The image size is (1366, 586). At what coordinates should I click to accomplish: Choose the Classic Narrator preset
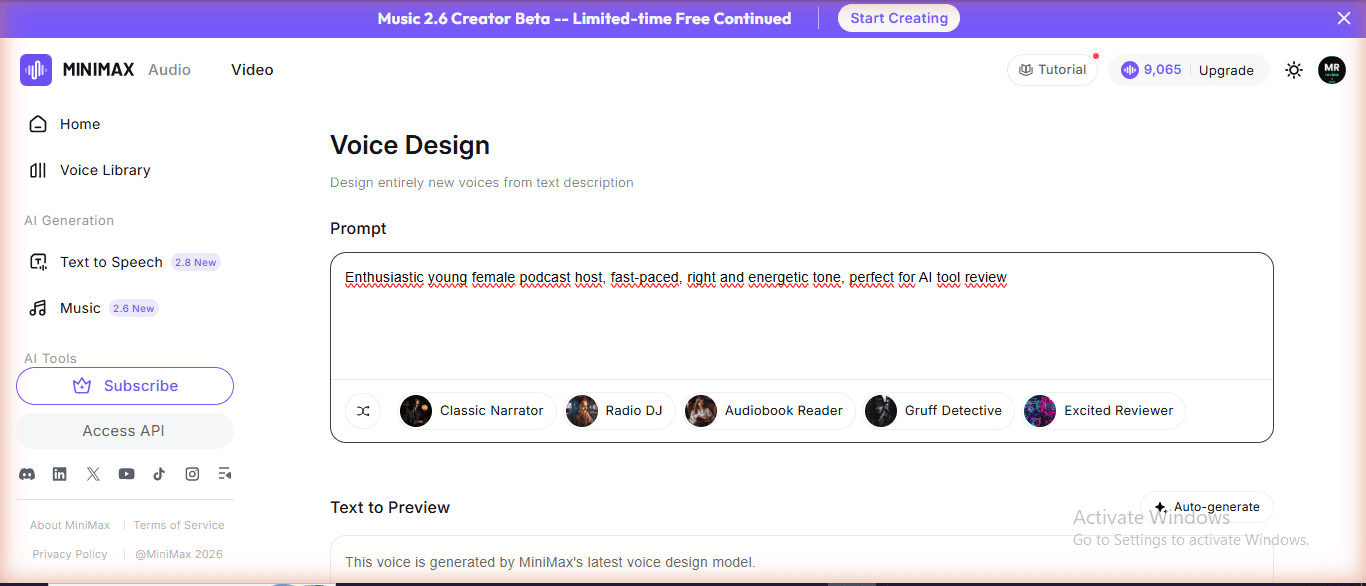click(x=476, y=411)
